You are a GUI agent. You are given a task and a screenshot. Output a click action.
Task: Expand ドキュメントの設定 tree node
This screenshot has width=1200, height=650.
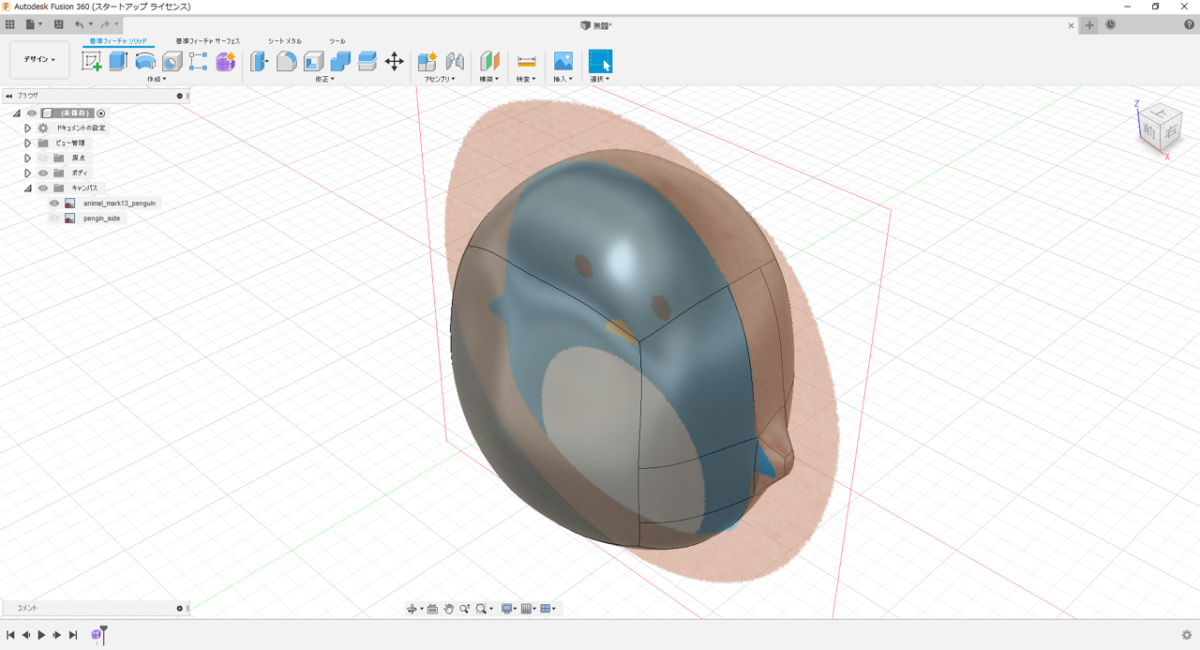(x=28, y=128)
